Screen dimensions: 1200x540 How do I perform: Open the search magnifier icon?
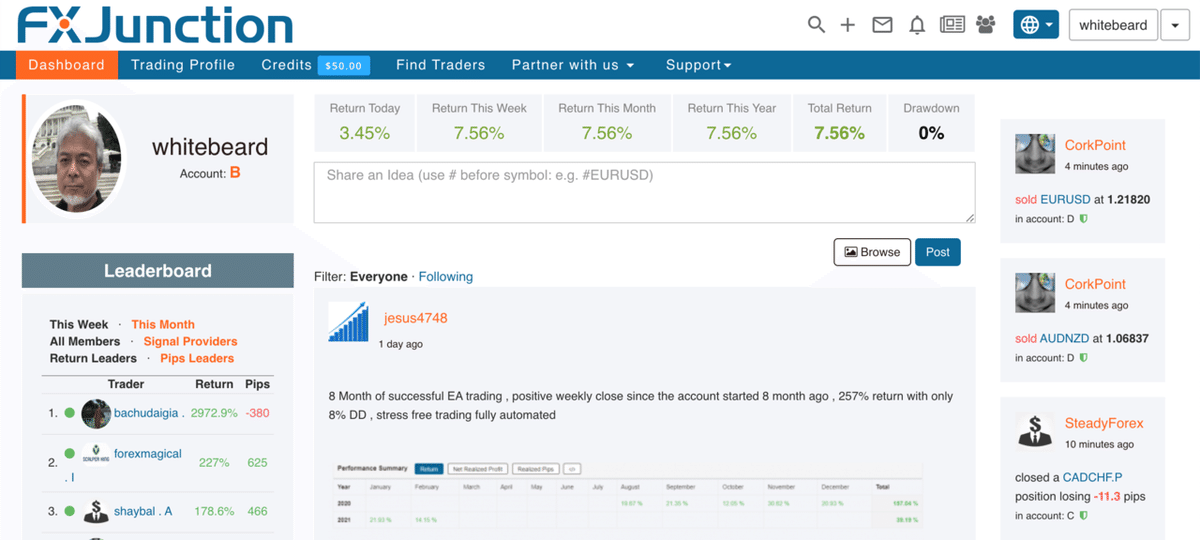pyautogui.click(x=817, y=25)
